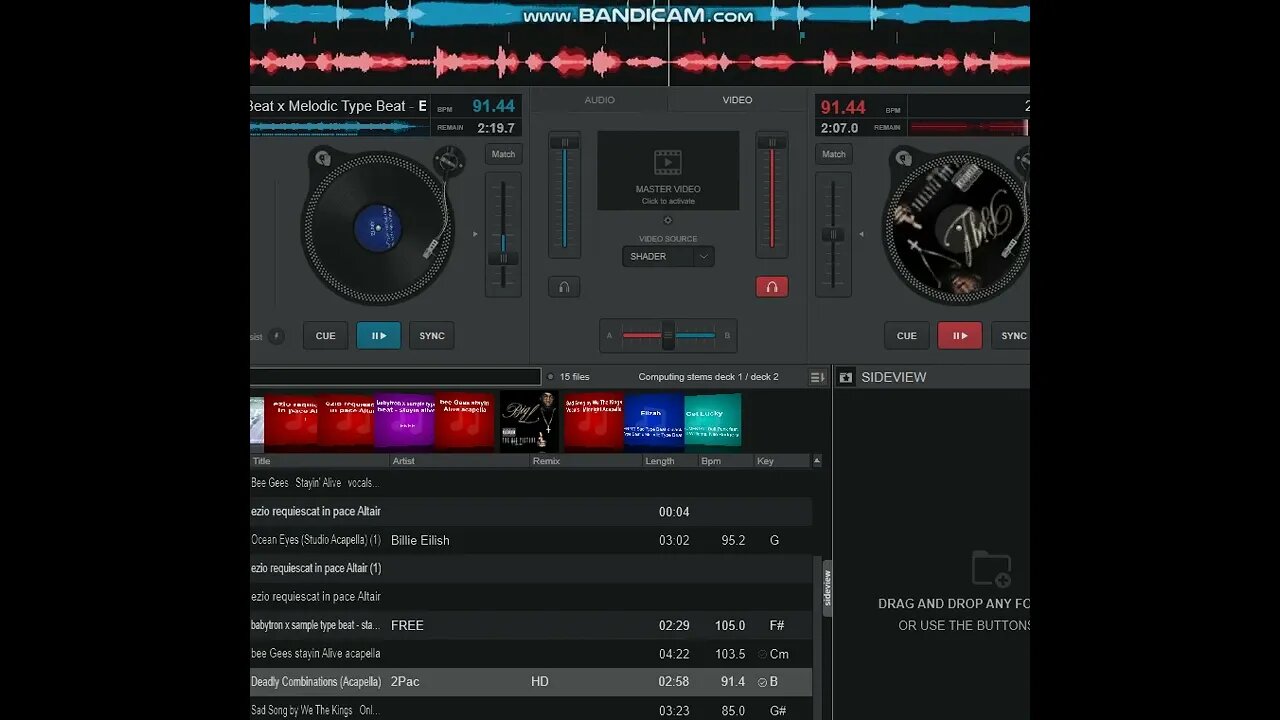Select the bee Gees stayin Alive acapella track
Viewport: 1280px width, 720px height.
(x=531, y=654)
